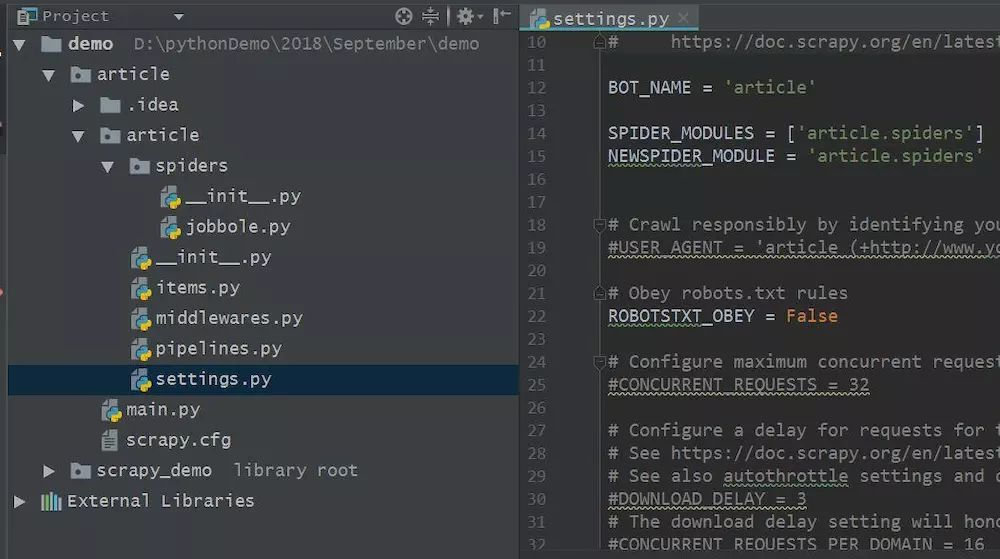Click the False value of ROBOTSTXT_OBEY

812,316
